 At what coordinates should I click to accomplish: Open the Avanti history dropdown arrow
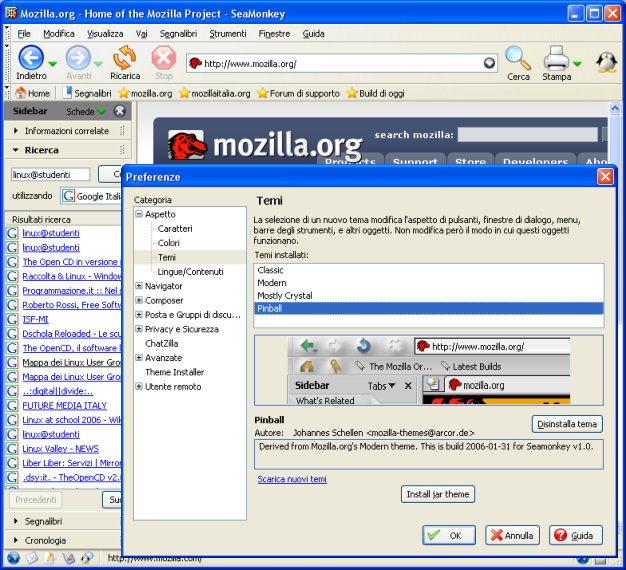click(98, 64)
